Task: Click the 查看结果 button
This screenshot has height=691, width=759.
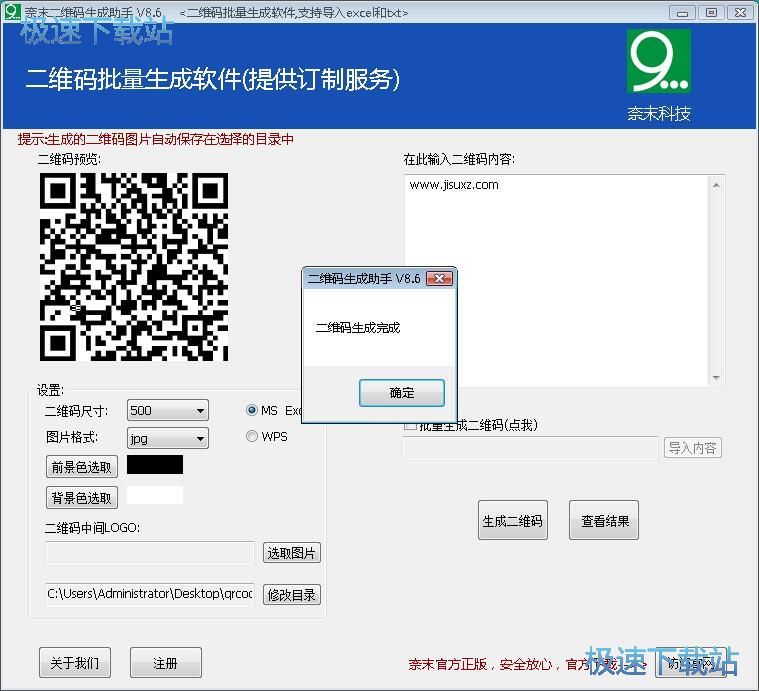Action: pyautogui.click(x=604, y=520)
